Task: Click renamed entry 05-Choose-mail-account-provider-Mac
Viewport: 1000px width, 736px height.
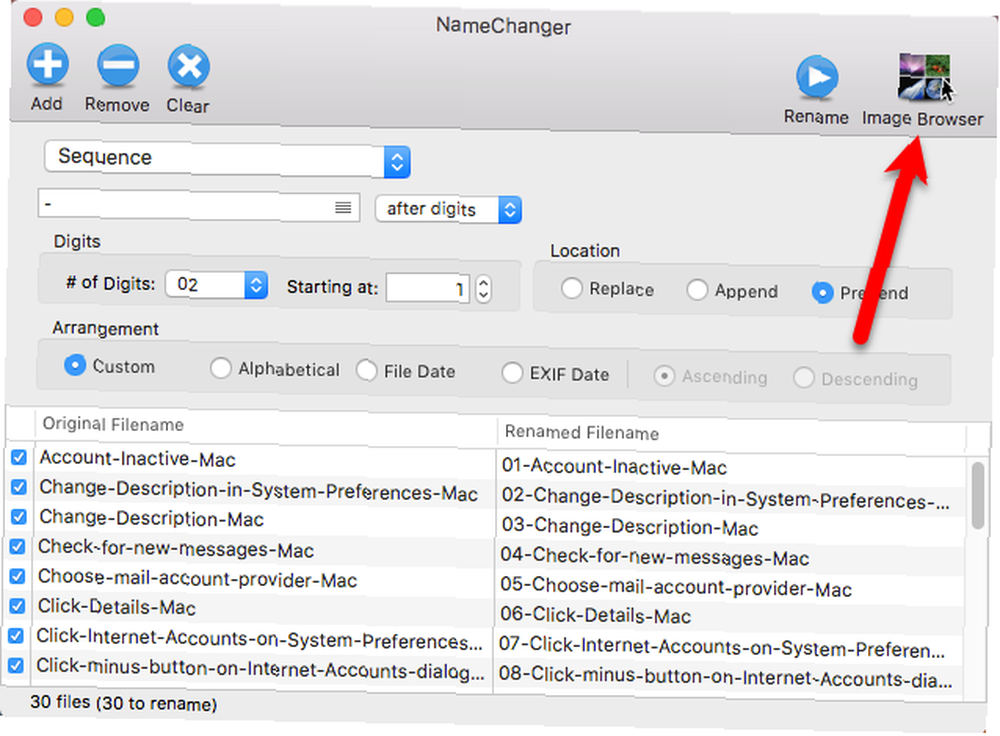Action: (676, 587)
